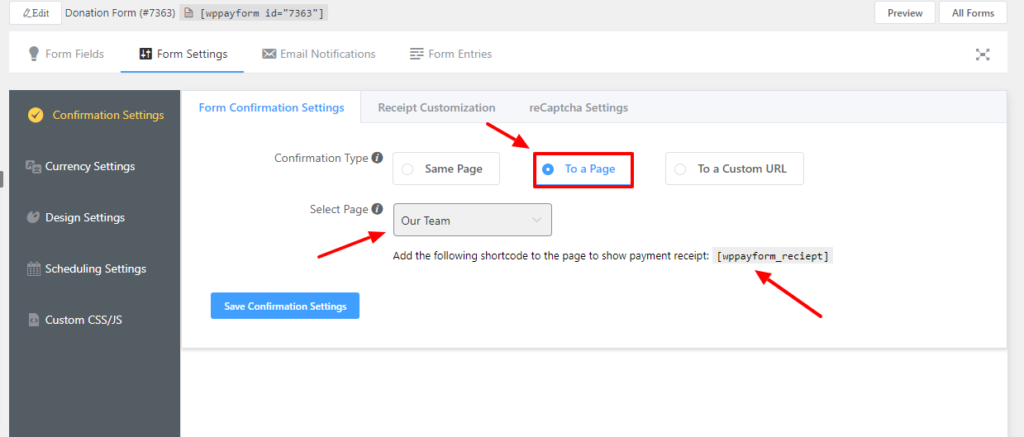Click Save Confirmation Settings button
Viewport: 1024px width, 437px height.
tap(285, 306)
